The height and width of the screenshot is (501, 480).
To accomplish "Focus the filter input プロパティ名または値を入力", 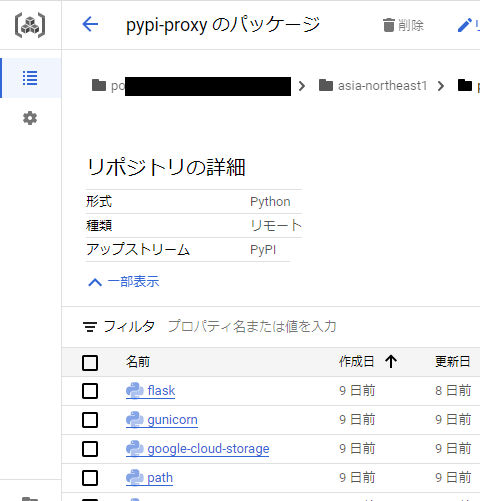I will 252,326.
